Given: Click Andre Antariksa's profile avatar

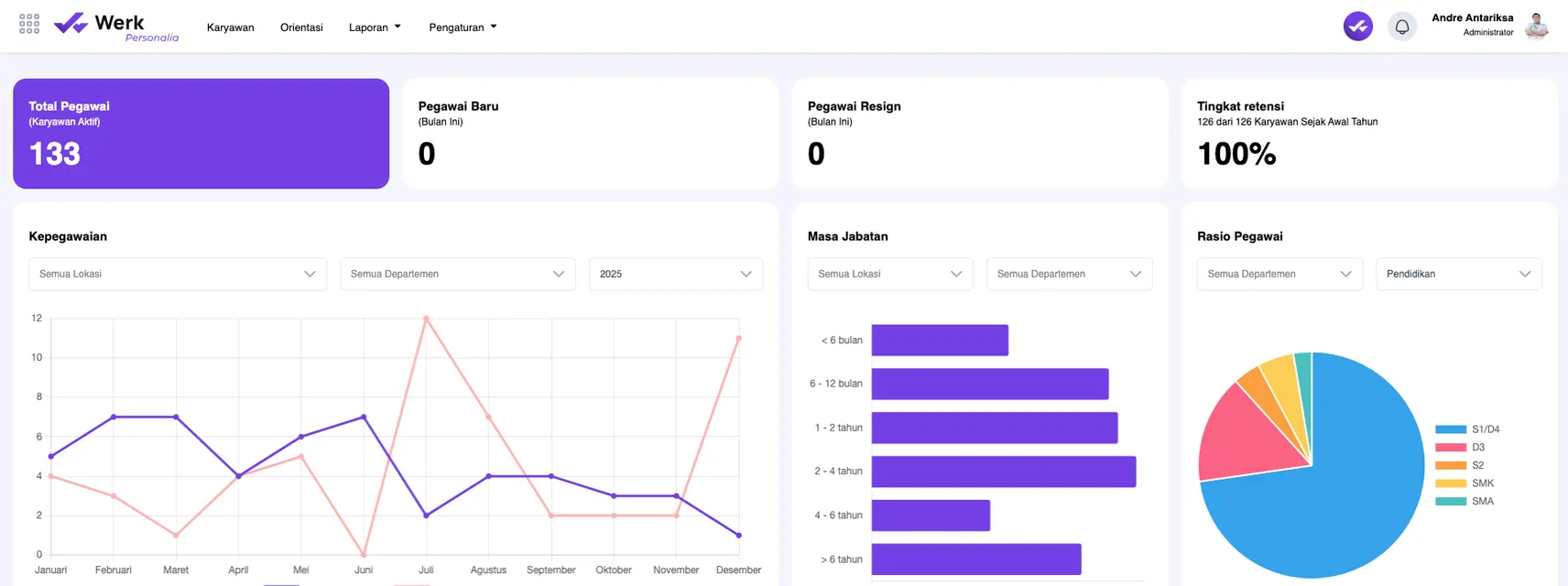Looking at the screenshot, I should click(x=1536, y=27).
